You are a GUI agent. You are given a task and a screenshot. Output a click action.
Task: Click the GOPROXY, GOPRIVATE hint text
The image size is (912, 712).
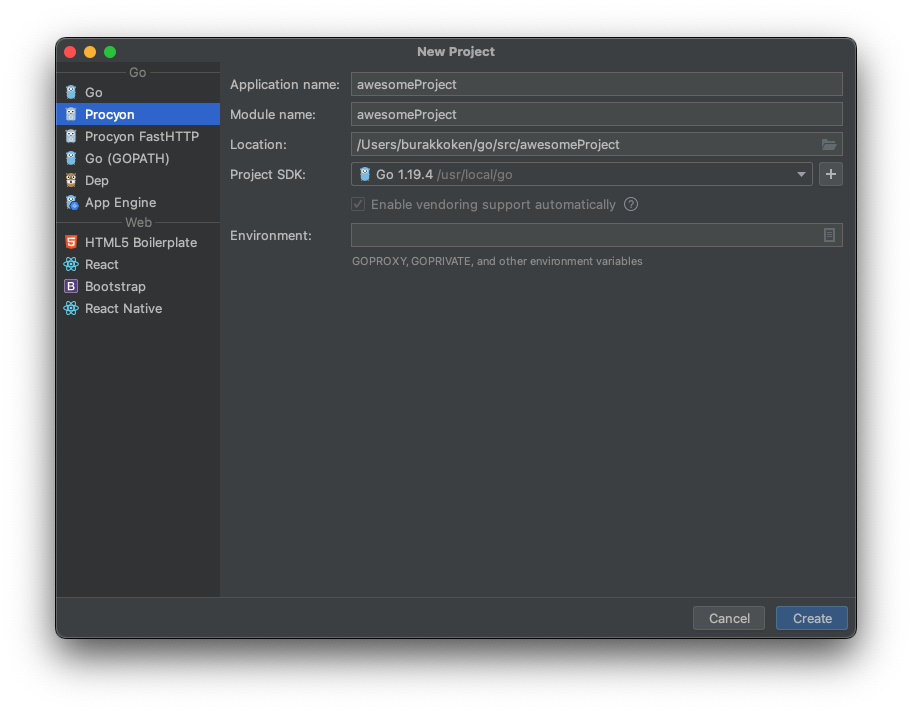pos(497,261)
